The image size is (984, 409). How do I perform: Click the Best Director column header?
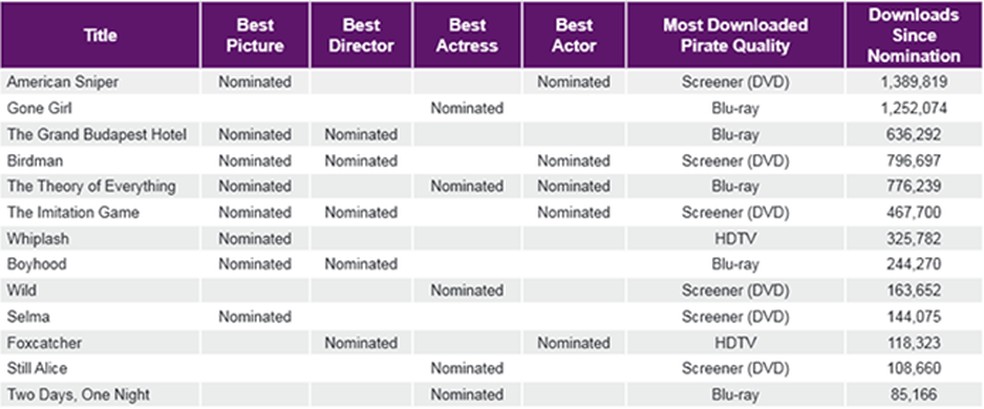pos(360,35)
